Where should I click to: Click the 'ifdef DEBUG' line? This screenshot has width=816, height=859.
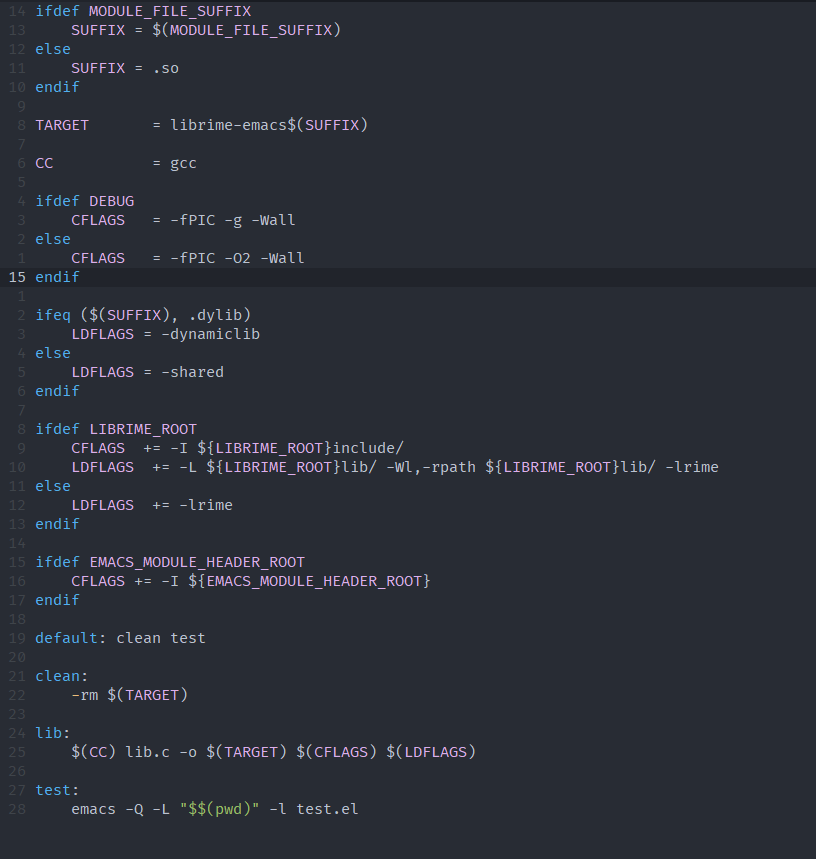point(84,201)
